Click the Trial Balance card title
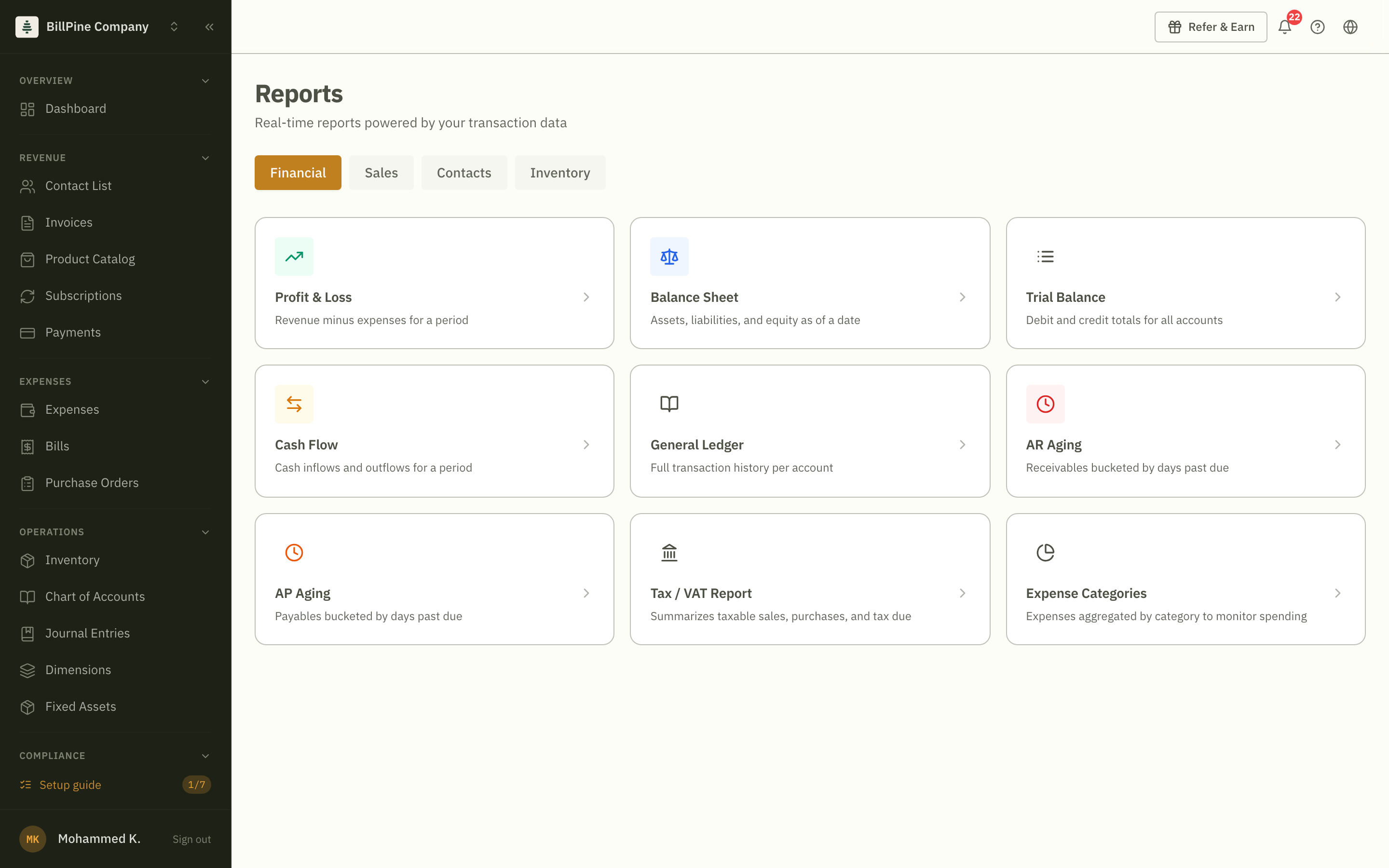The height and width of the screenshot is (868, 1389). click(1065, 298)
